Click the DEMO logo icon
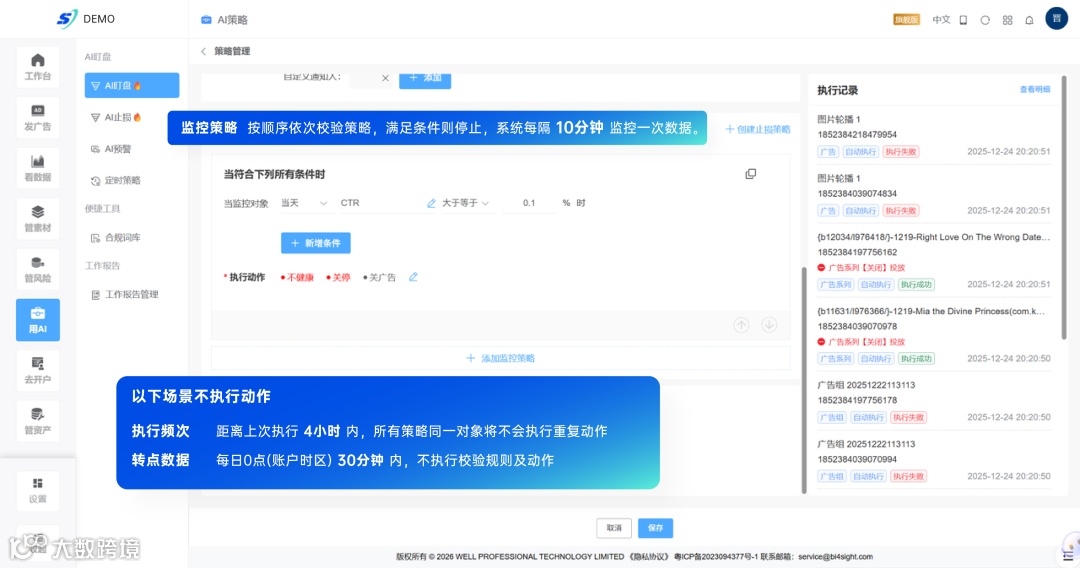The width and height of the screenshot is (1080, 568). pos(67,19)
